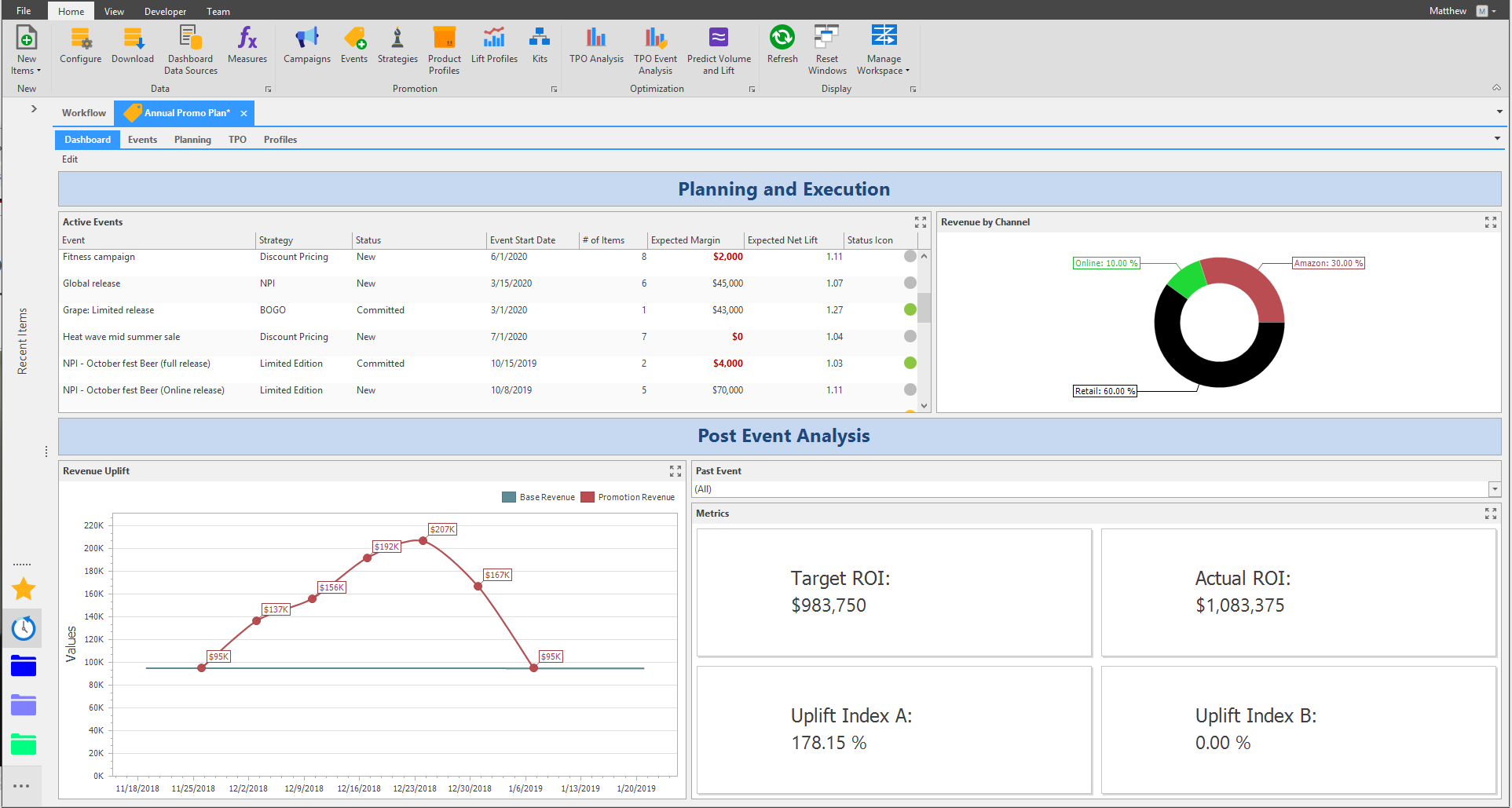Select the Fitness campaign event row
This screenshot has width=1512, height=808.
click(489, 257)
